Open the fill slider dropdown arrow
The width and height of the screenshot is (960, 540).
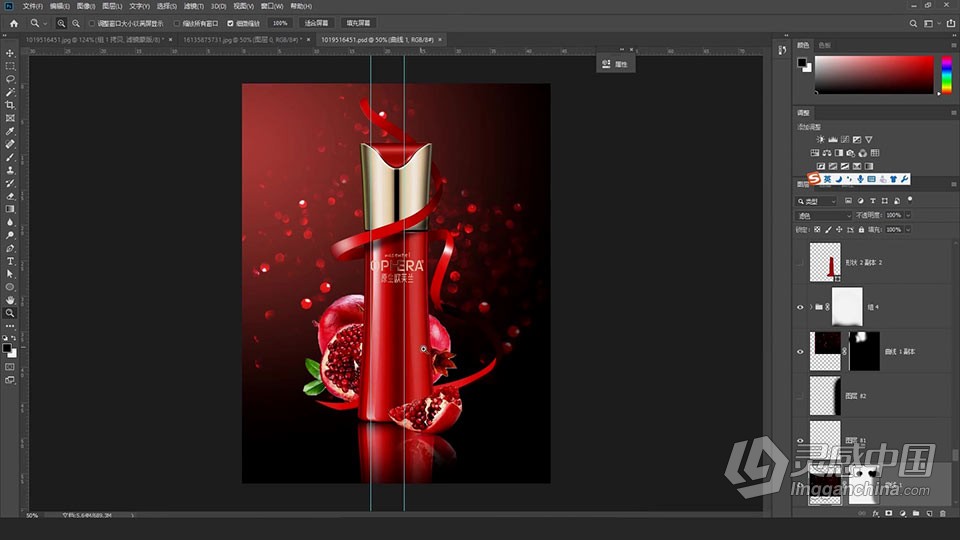[x=908, y=230]
